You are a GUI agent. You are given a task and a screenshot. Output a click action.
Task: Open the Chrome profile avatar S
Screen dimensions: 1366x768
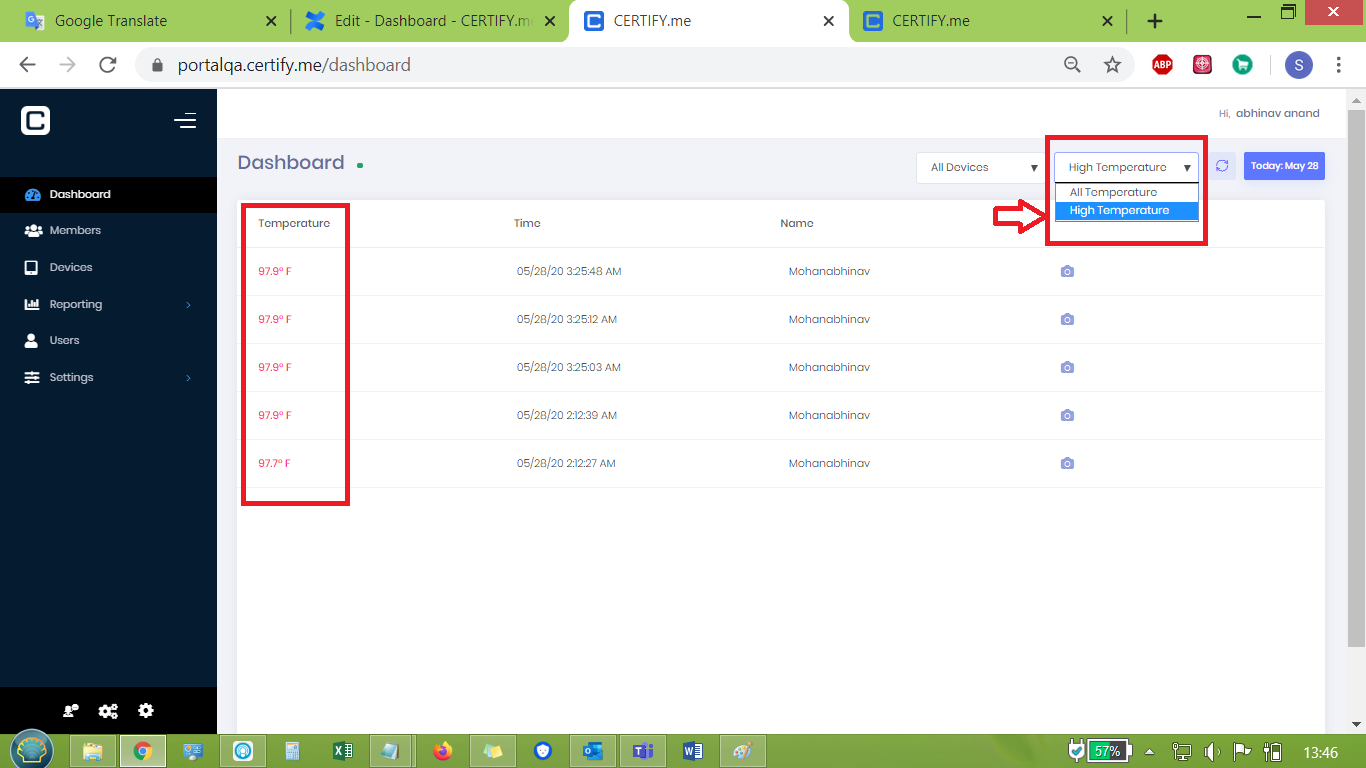pos(1298,65)
